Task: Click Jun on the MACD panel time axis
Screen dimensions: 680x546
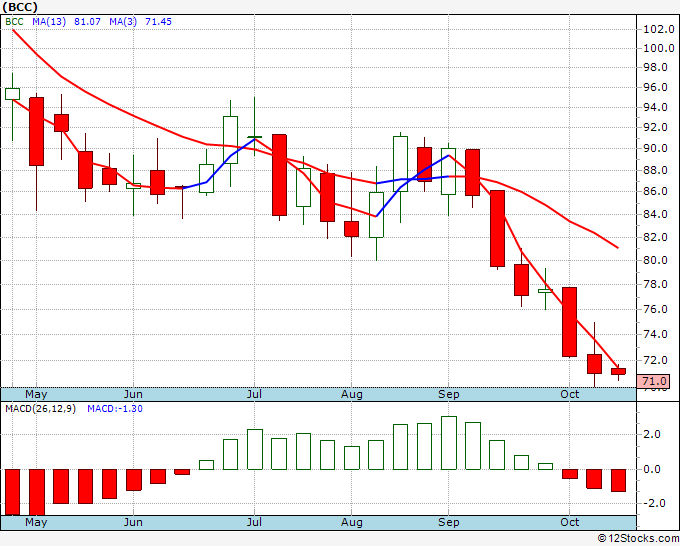Action: (133, 523)
